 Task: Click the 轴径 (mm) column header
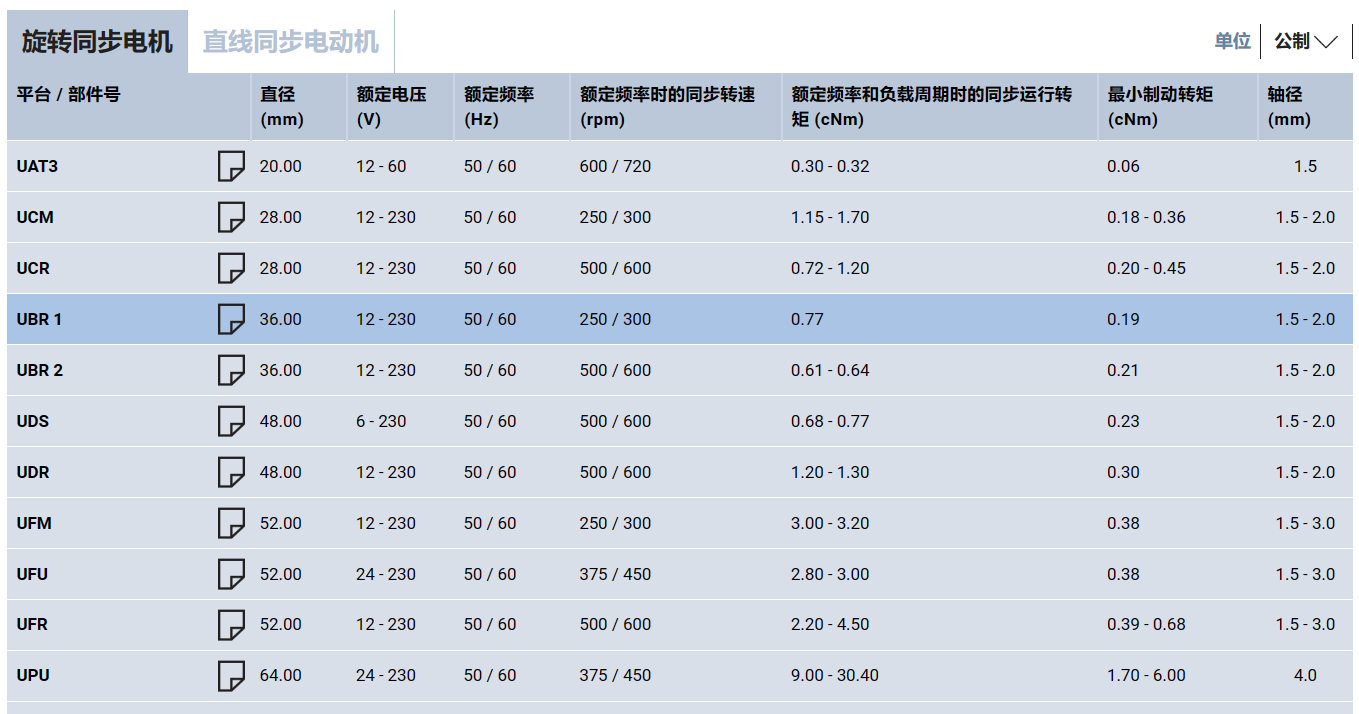point(1288,106)
